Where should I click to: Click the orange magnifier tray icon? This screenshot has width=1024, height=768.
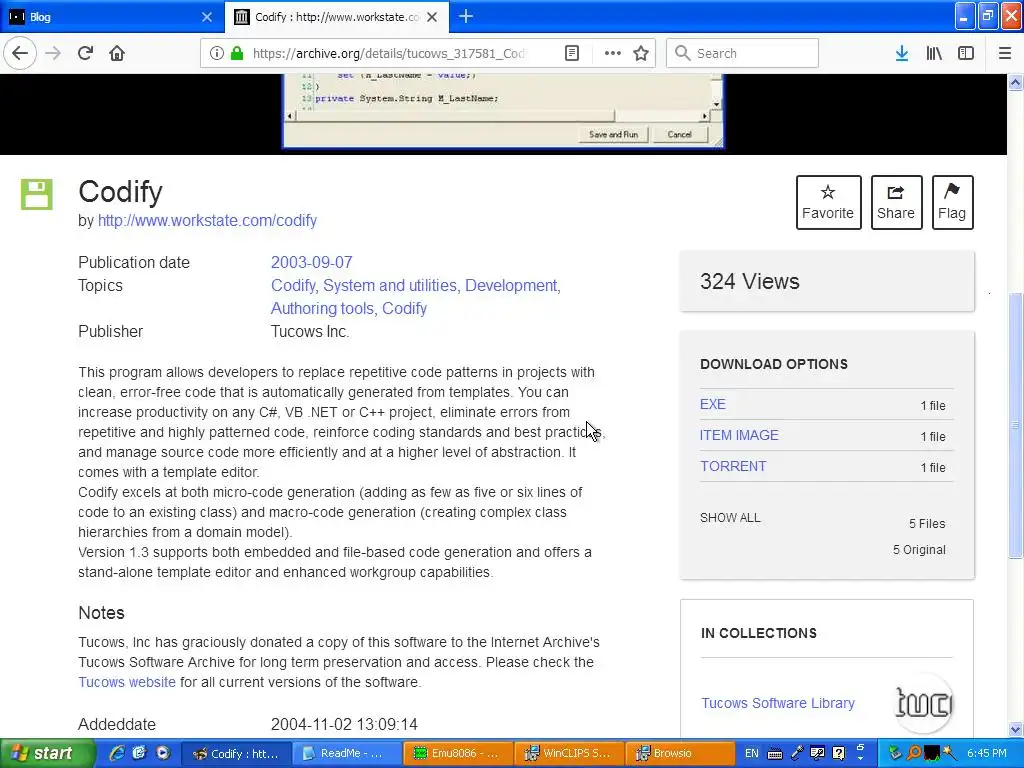pyautogui.click(x=914, y=753)
